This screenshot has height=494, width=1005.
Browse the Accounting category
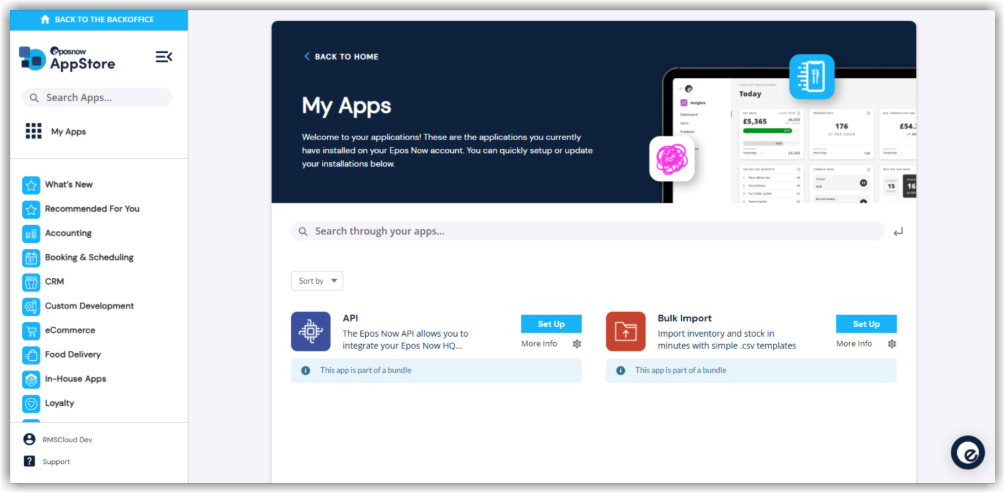[68, 233]
